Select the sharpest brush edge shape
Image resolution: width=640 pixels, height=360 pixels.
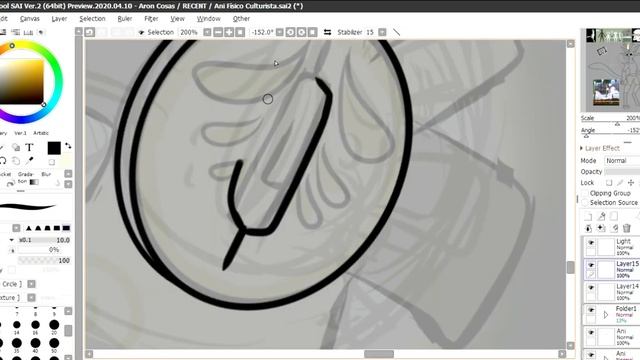point(29,228)
